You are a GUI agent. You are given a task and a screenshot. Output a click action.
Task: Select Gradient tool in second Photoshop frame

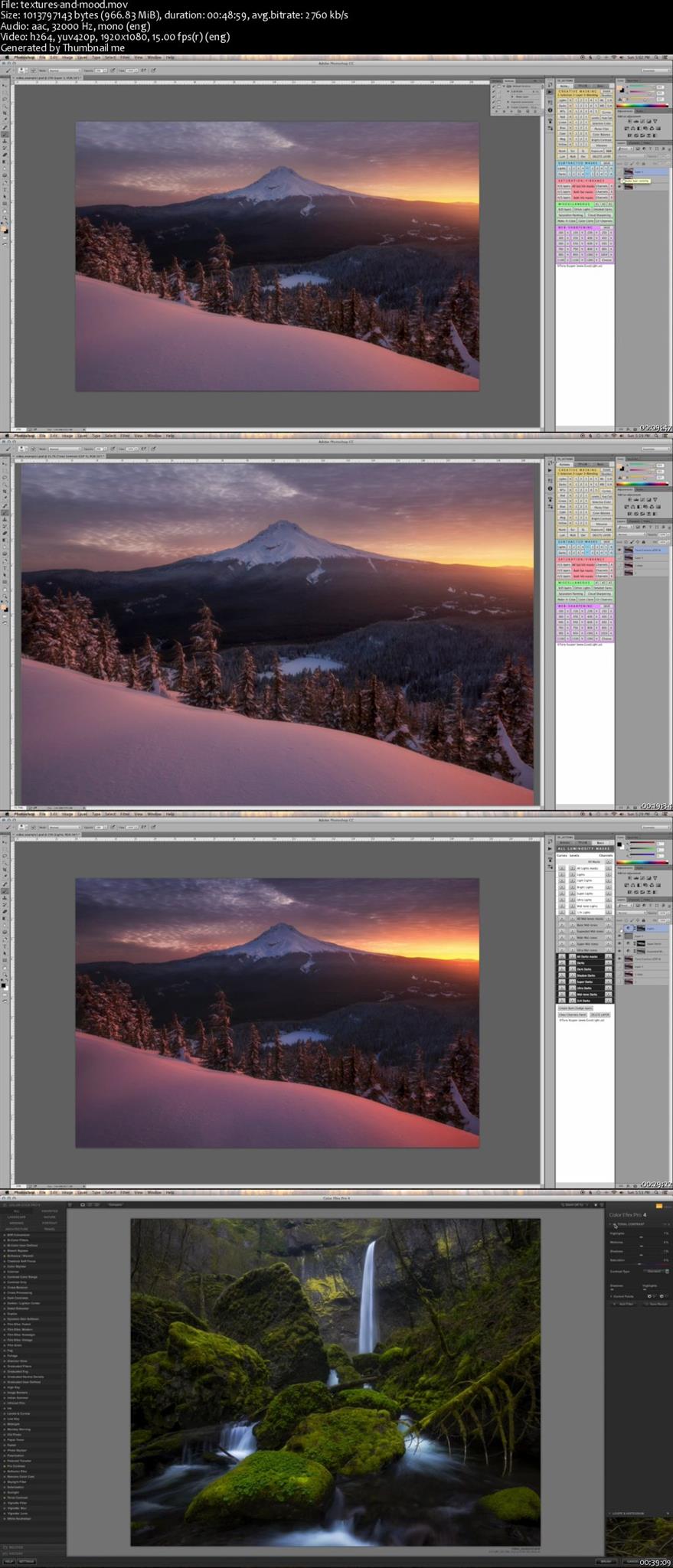click(5, 541)
